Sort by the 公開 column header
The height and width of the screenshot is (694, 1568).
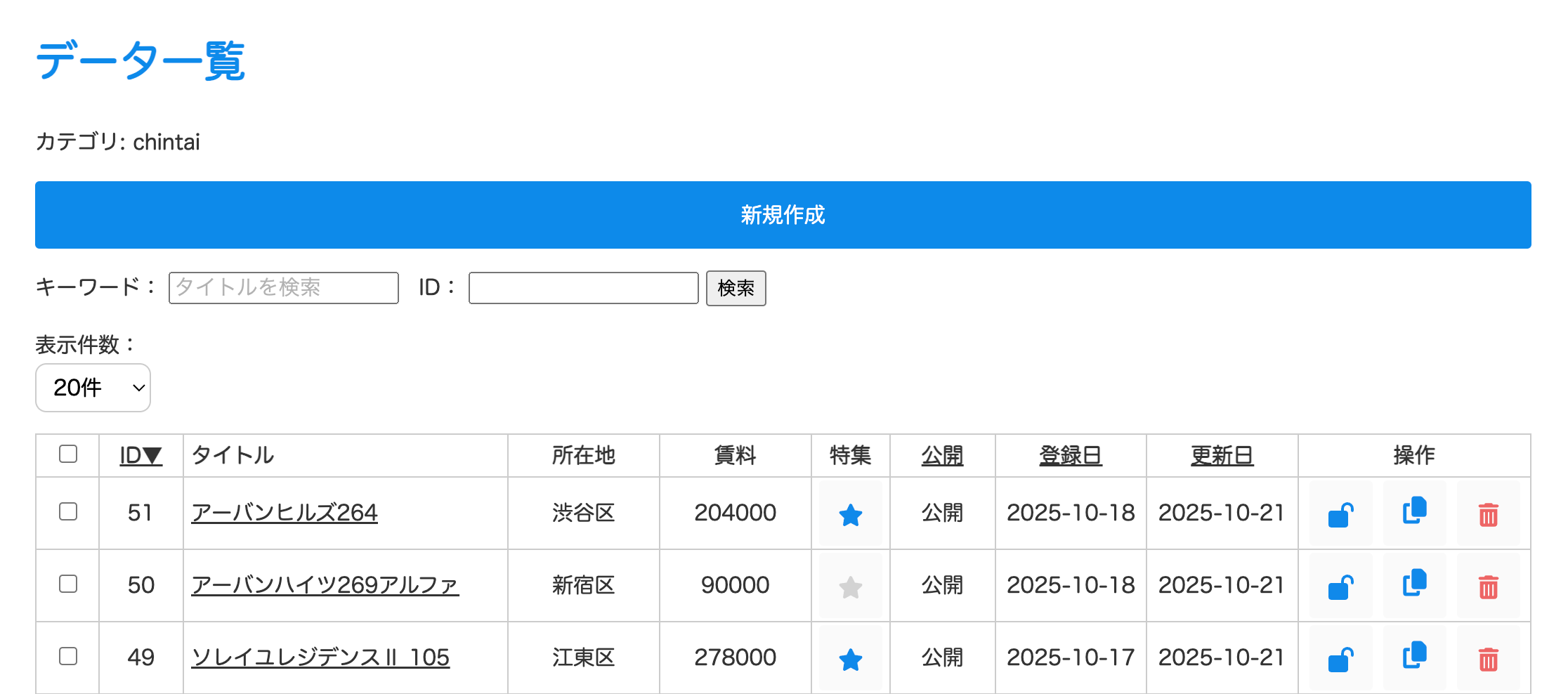tap(942, 455)
